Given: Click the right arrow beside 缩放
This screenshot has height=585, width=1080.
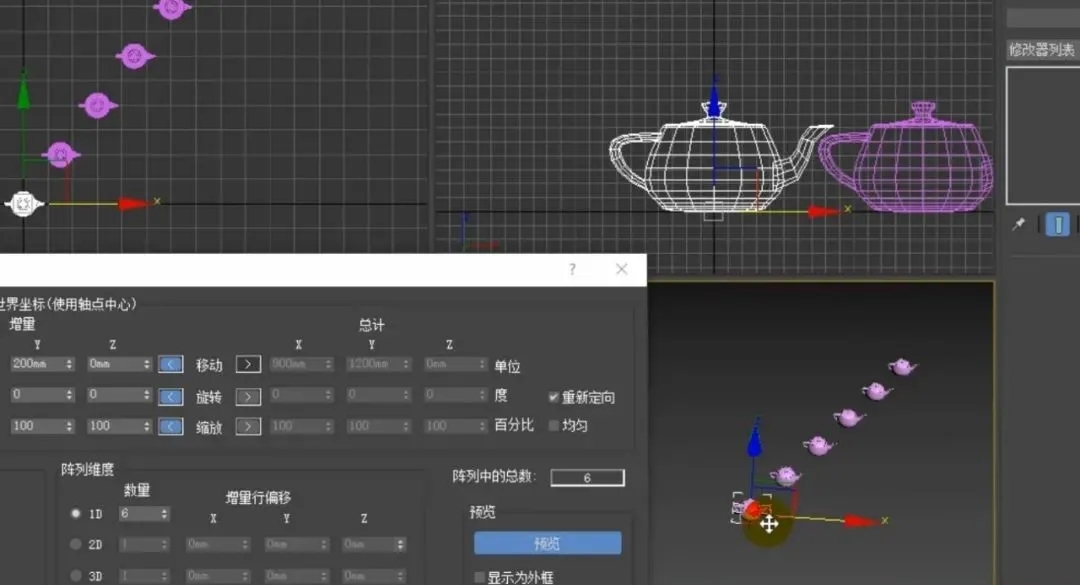Looking at the screenshot, I should 248,427.
